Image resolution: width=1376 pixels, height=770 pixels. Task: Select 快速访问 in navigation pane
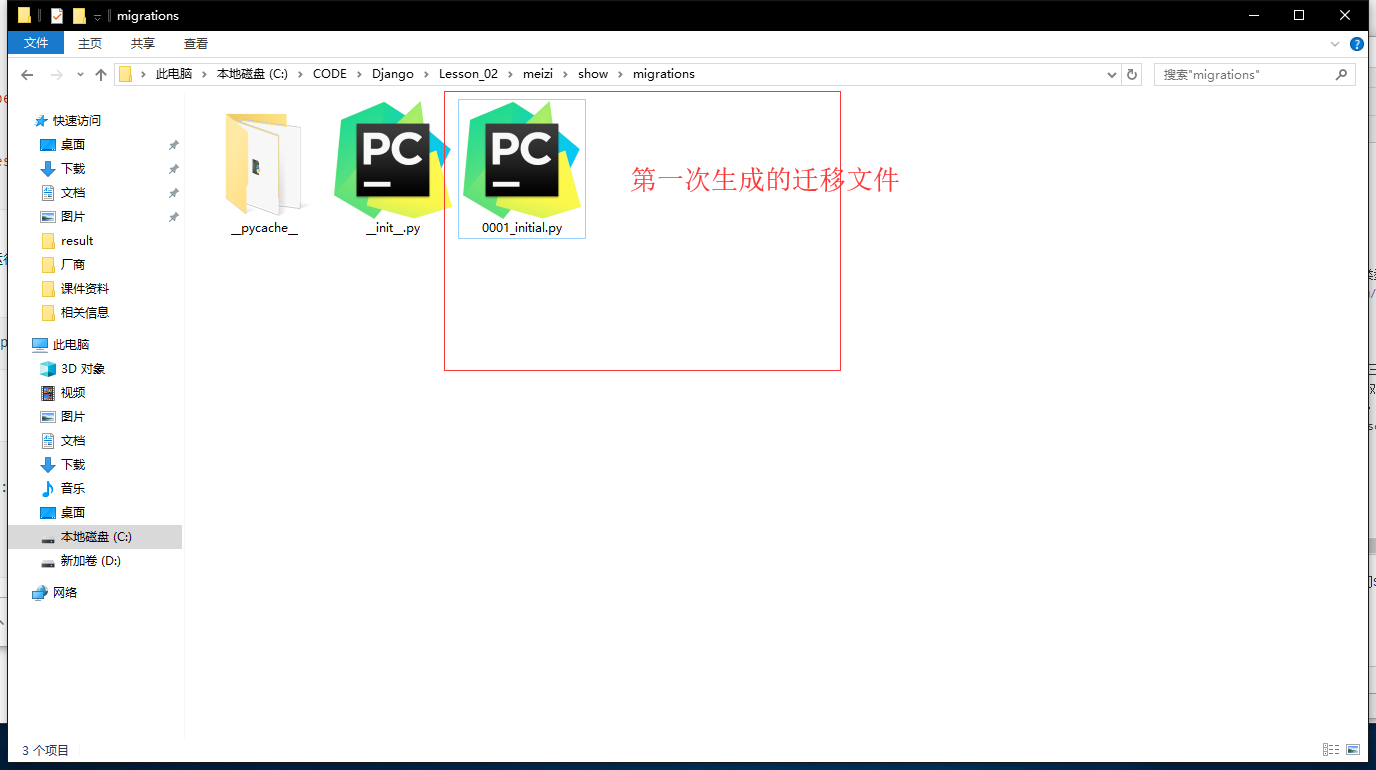tap(77, 120)
